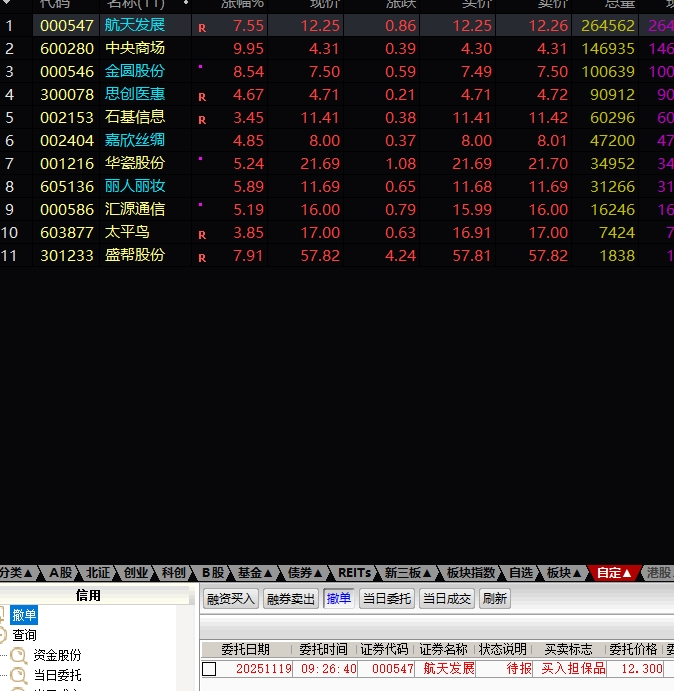Click the 证券代码 column header
The height and width of the screenshot is (691, 674).
384,649
